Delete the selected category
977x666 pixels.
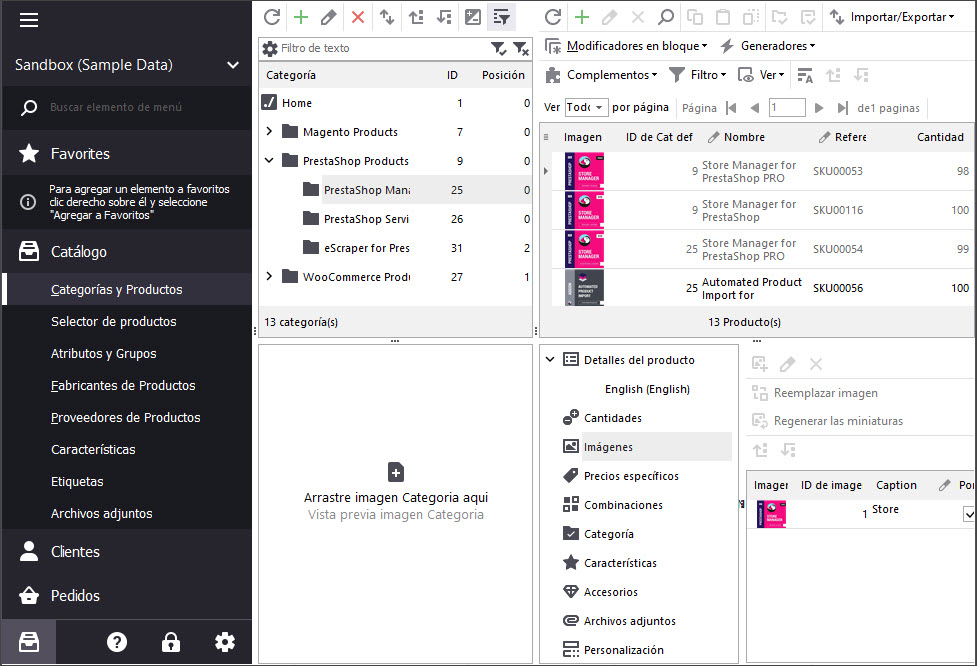point(358,17)
